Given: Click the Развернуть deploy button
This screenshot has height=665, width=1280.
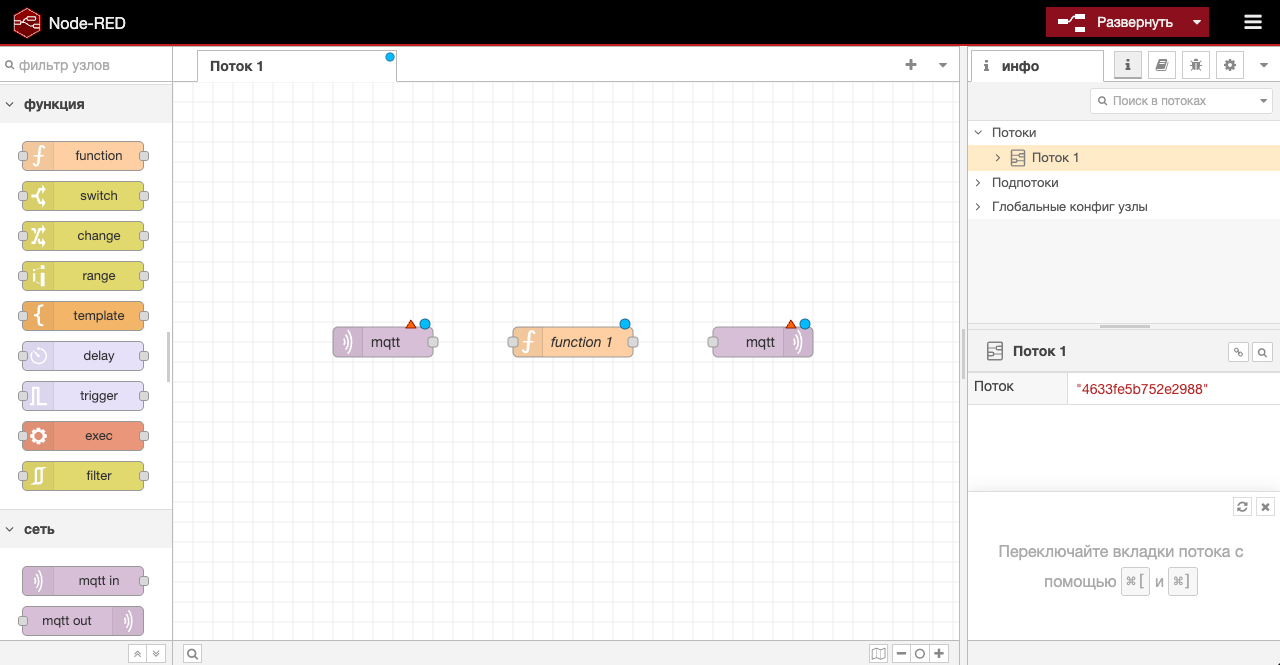Looking at the screenshot, I should tap(1116, 22).
